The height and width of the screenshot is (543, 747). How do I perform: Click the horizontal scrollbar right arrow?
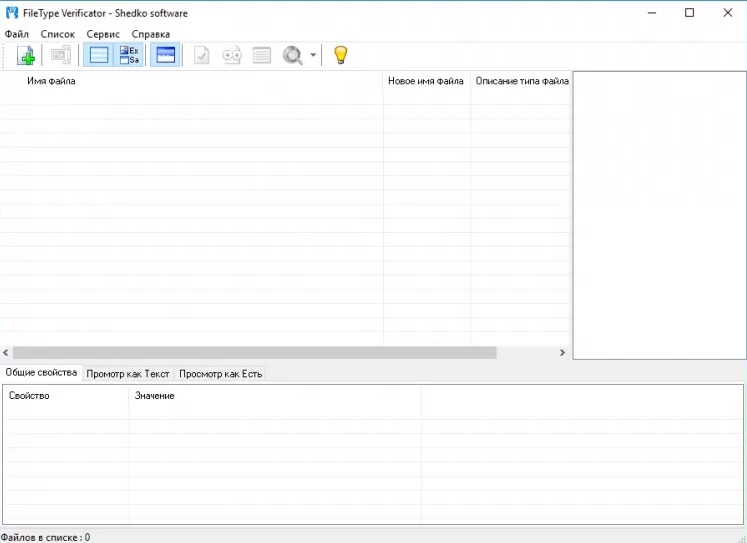coord(562,353)
